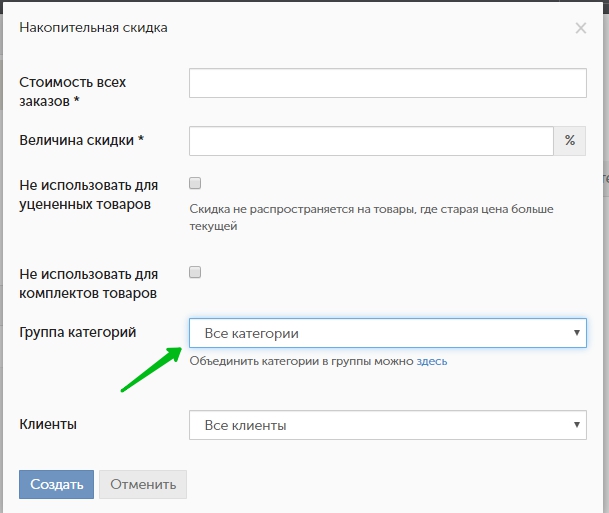Click the arrow of Группа категорий select
The height and width of the screenshot is (513, 609).
[x=576, y=333]
